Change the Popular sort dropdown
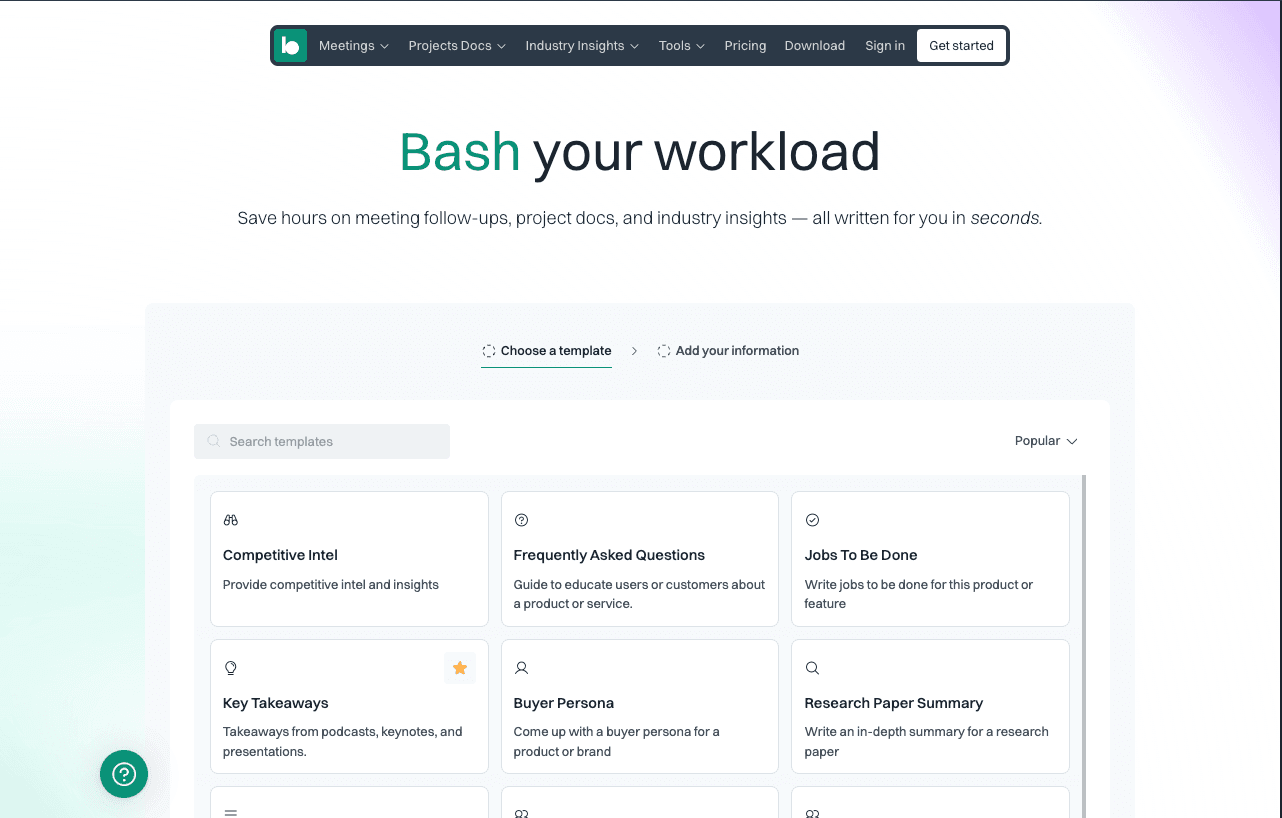The width and height of the screenshot is (1282, 818). click(1045, 441)
